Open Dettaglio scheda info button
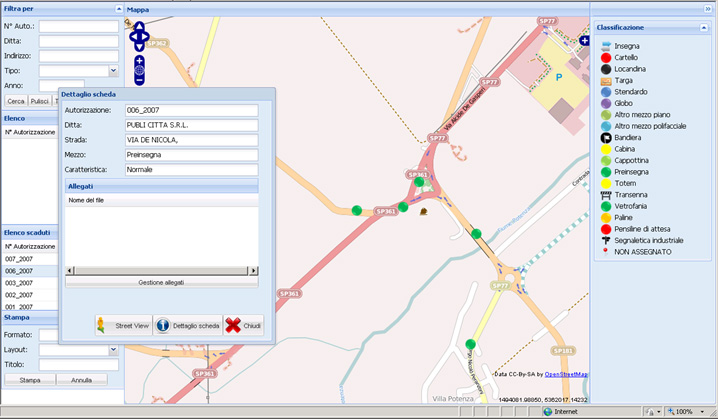The image size is (718, 419). [188, 326]
